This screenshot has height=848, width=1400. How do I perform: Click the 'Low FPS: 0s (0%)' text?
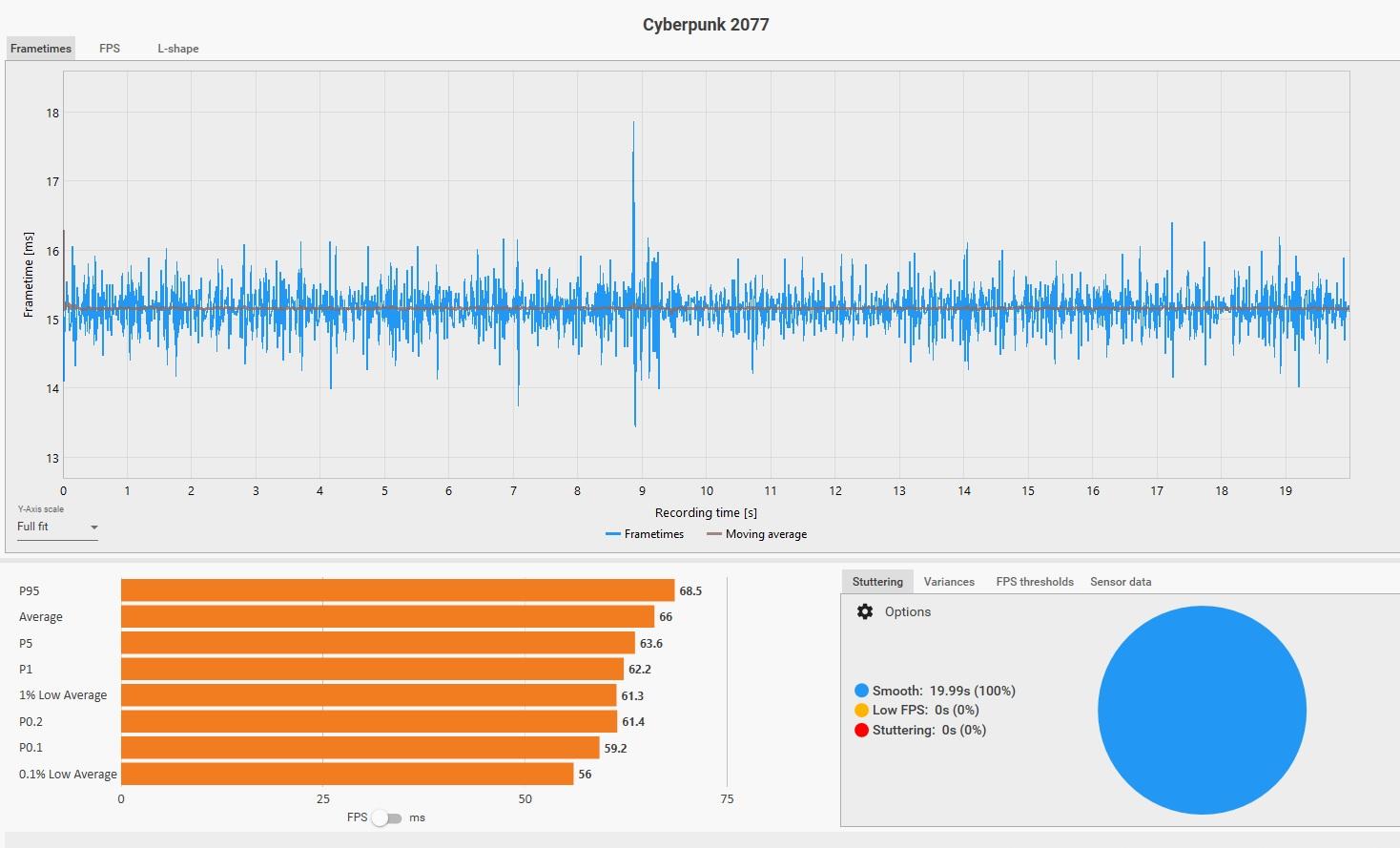(x=926, y=710)
